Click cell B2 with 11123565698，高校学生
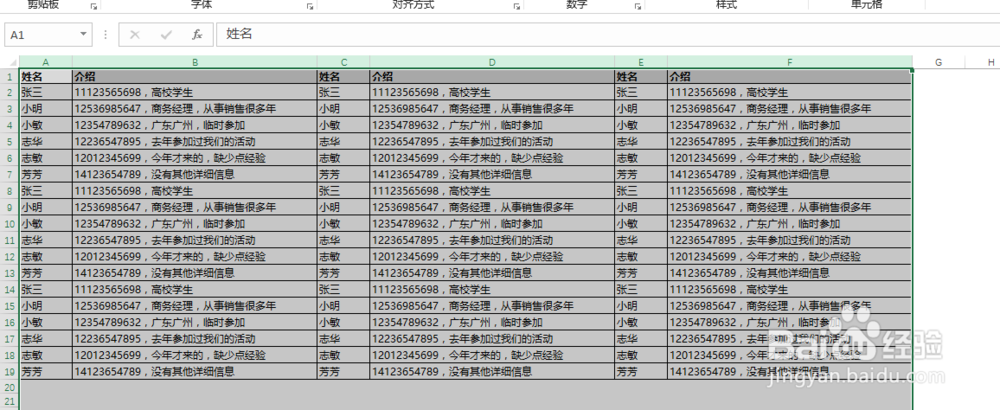The width and height of the screenshot is (1000, 410). (x=195, y=92)
